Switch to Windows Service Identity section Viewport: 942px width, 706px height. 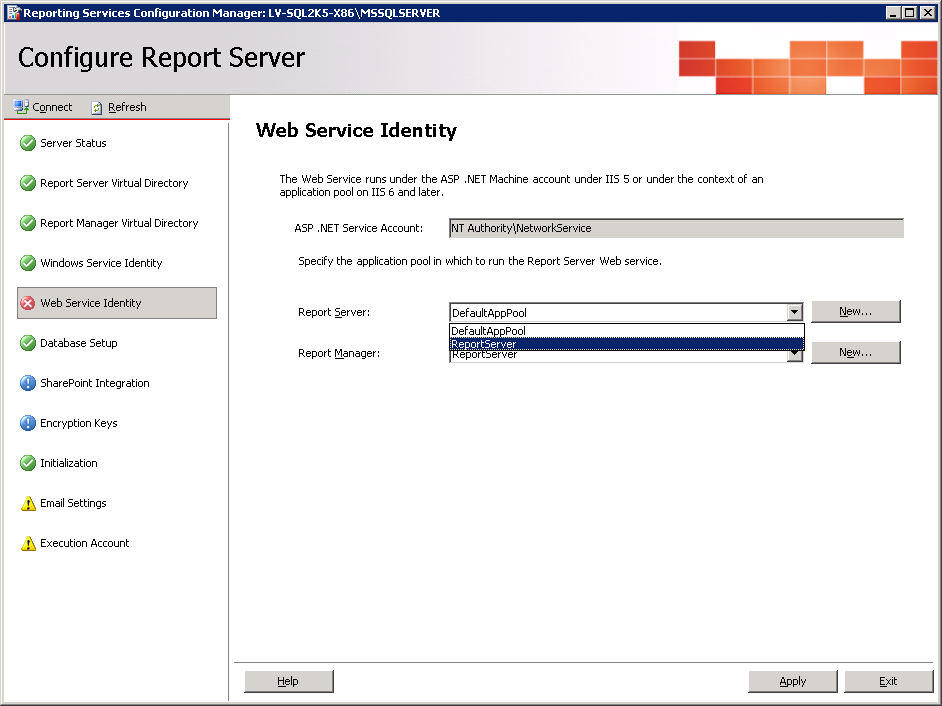[100, 263]
